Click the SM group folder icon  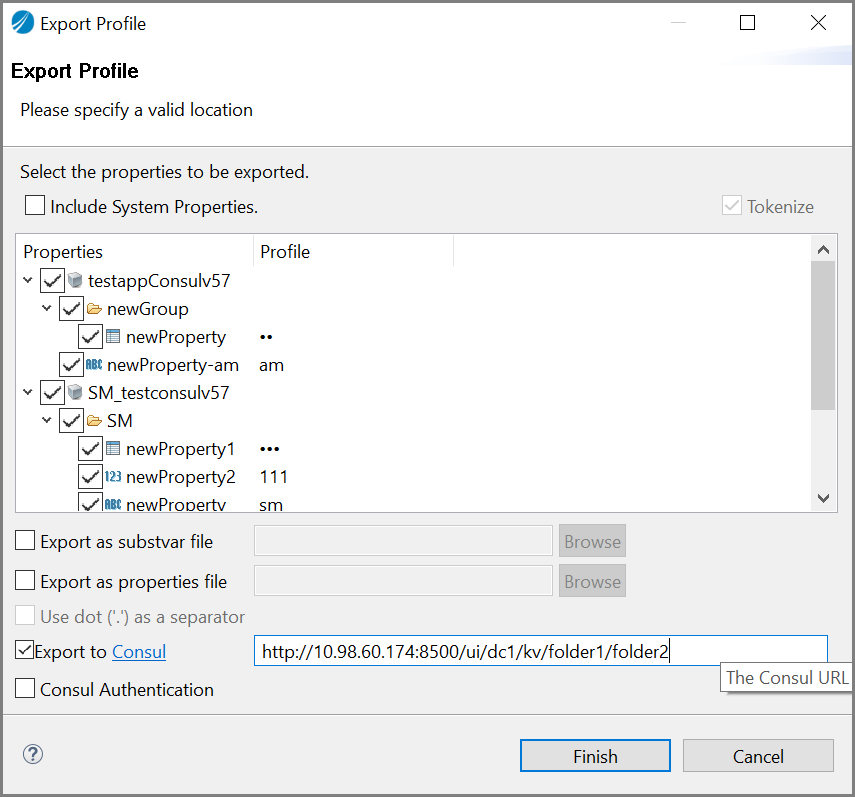point(95,421)
